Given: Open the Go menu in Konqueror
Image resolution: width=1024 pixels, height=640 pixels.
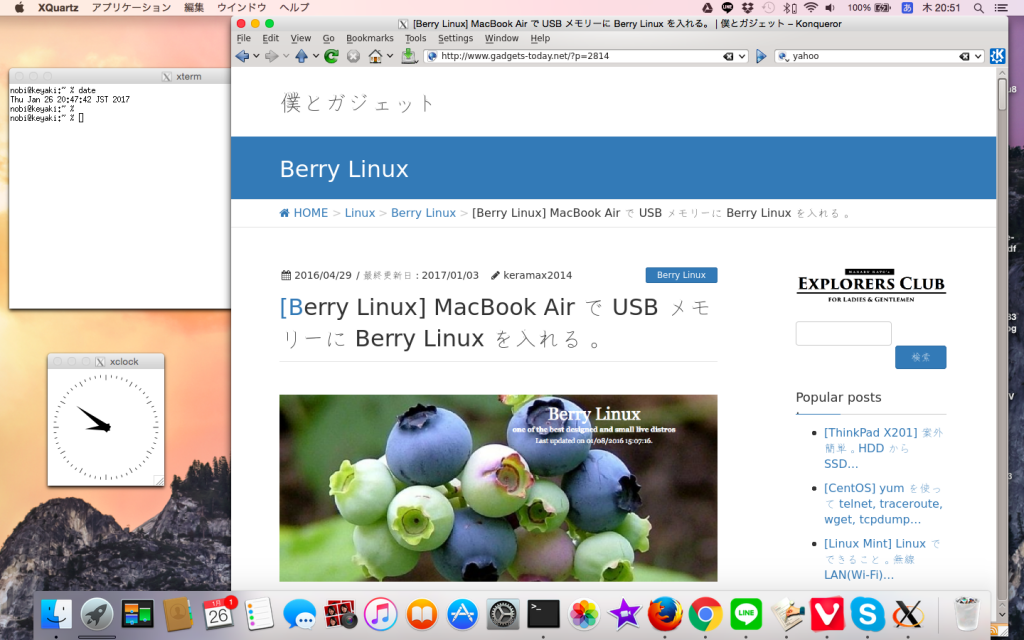Looking at the screenshot, I should tap(328, 39).
